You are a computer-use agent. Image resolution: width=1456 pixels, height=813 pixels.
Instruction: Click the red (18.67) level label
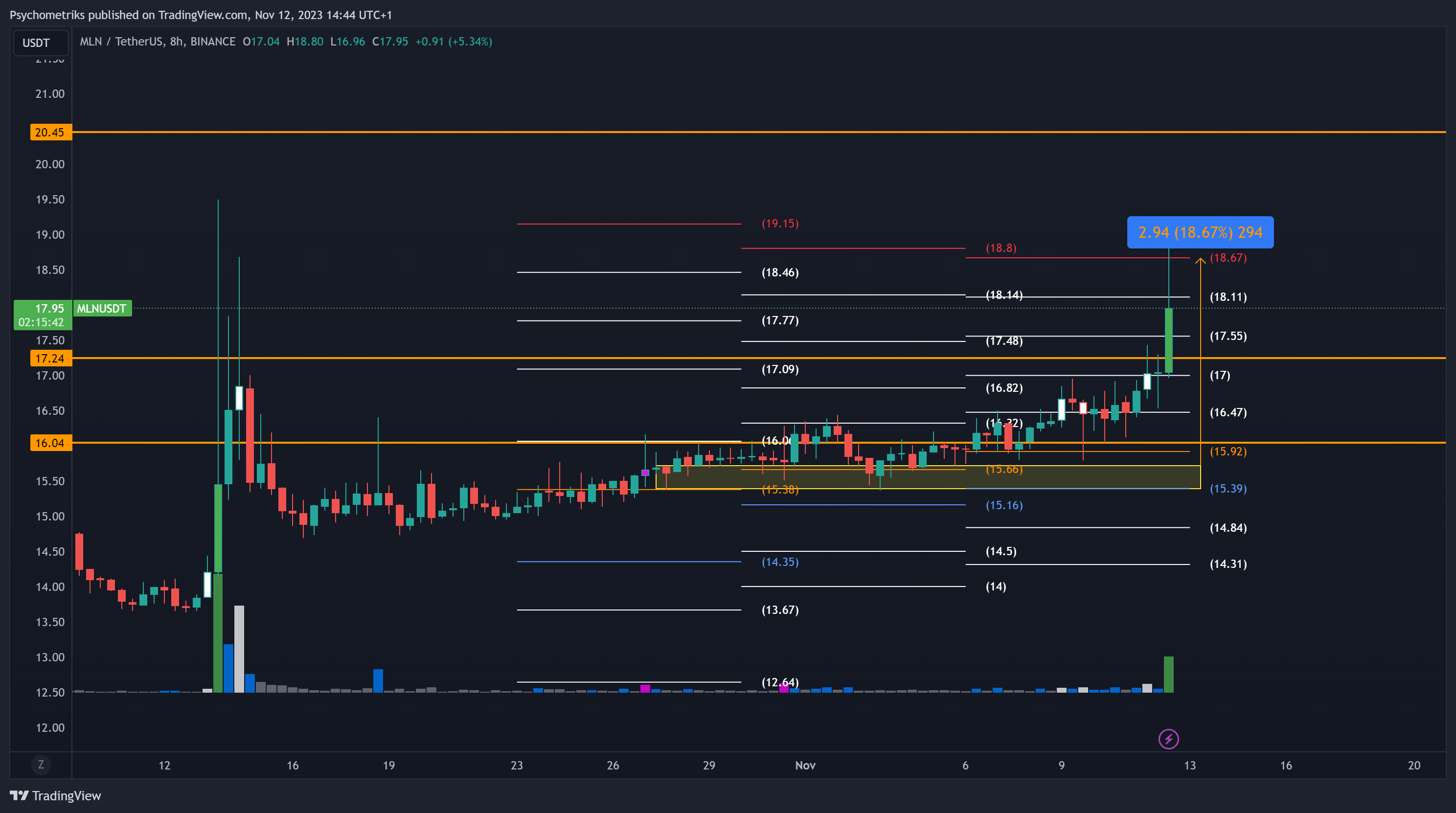(x=1228, y=258)
